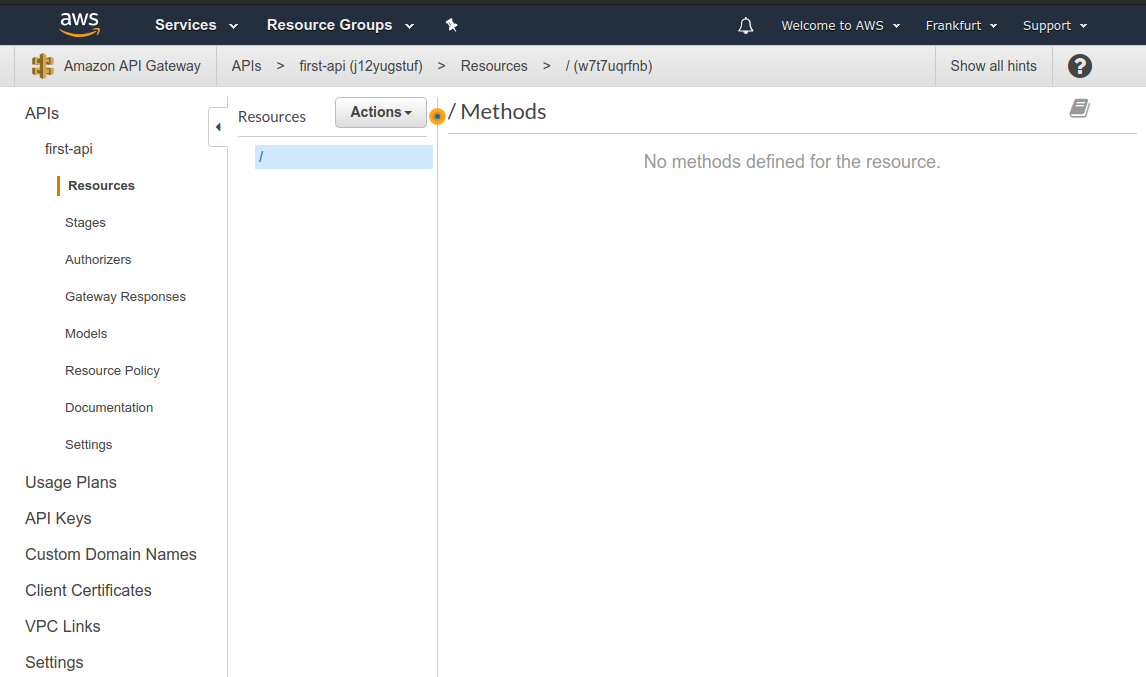Image resolution: width=1146 pixels, height=677 pixels.
Task: Expand the Services menu
Action: pyautogui.click(x=196, y=25)
